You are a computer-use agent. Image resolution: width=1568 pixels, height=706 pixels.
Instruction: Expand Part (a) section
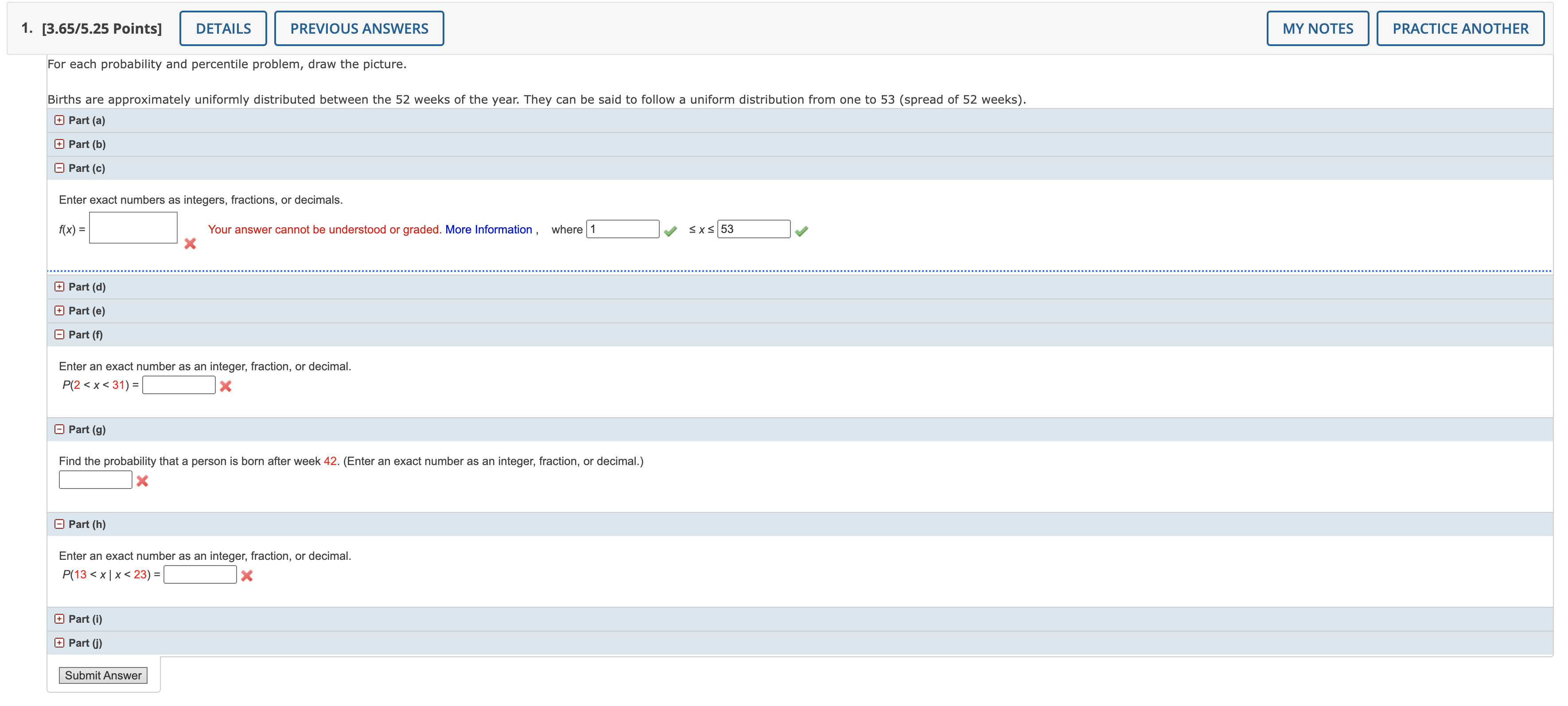59,120
